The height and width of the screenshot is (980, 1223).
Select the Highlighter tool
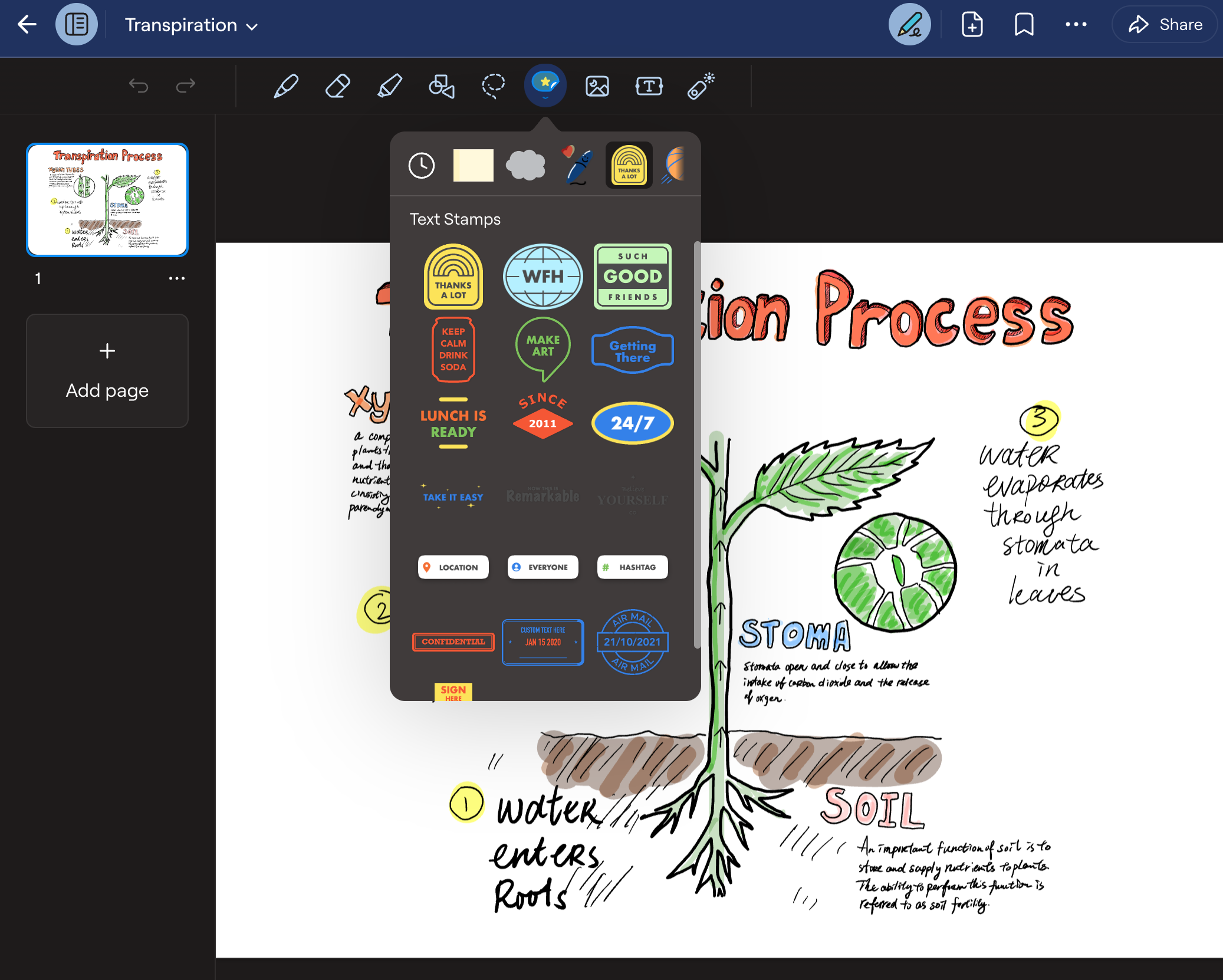[389, 86]
